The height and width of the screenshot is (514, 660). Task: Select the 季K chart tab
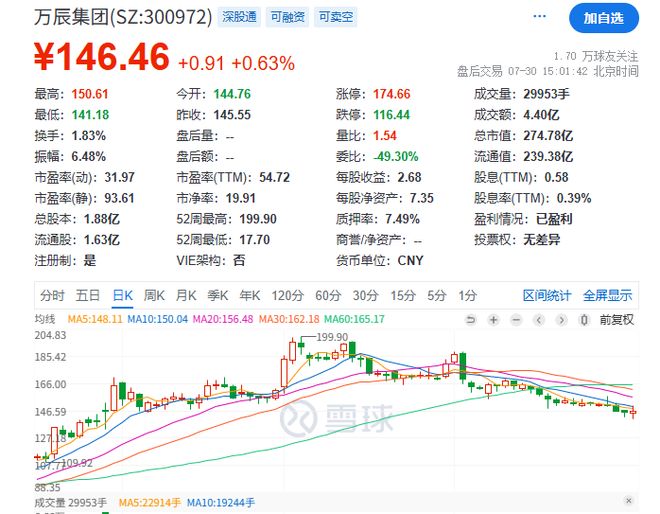coord(218,296)
